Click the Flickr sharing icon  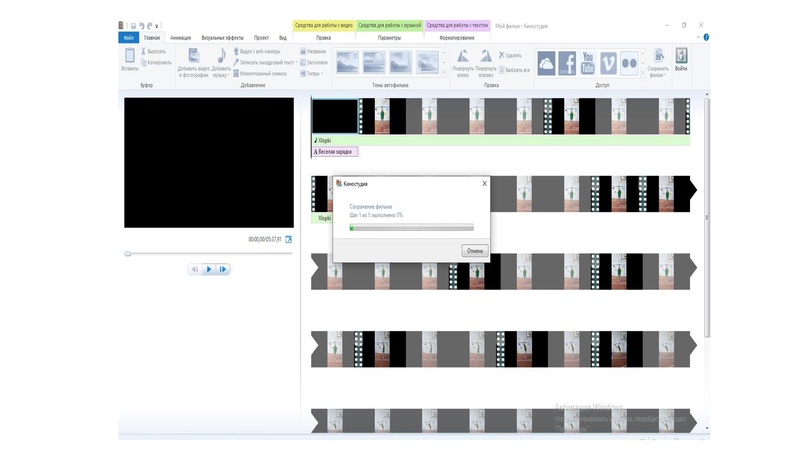pos(629,63)
